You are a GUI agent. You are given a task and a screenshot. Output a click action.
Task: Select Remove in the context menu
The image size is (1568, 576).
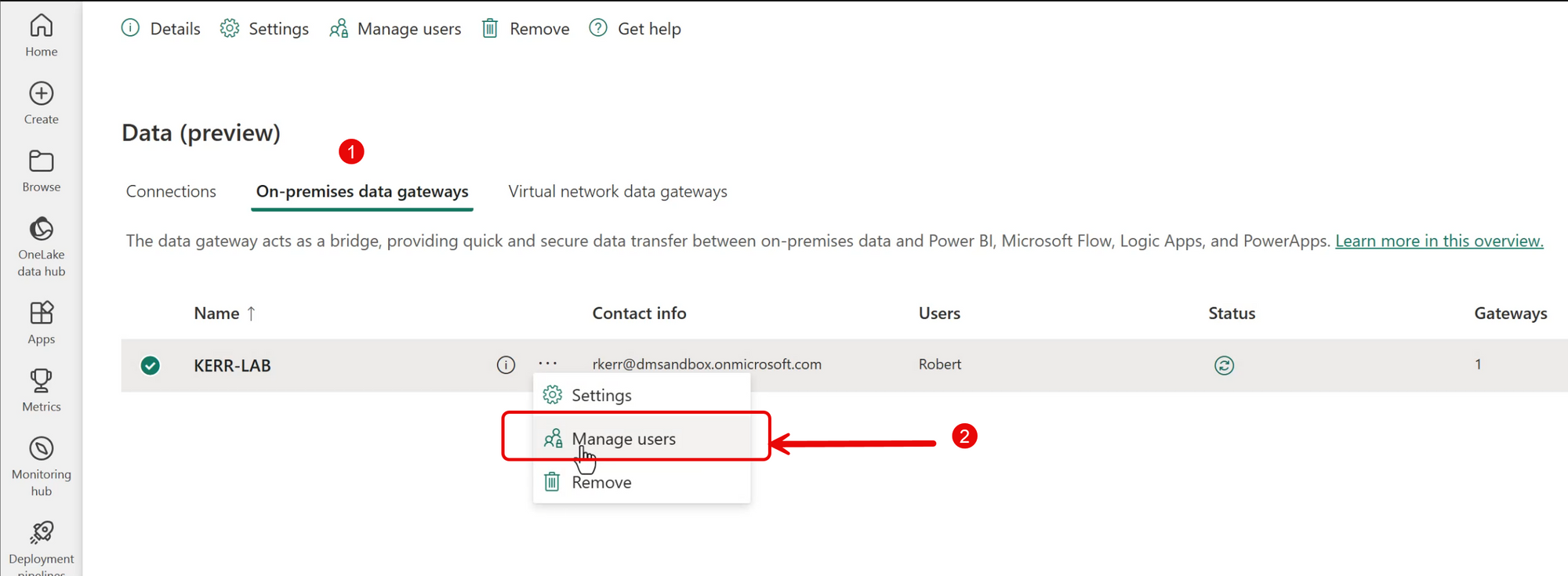pos(601,483)
